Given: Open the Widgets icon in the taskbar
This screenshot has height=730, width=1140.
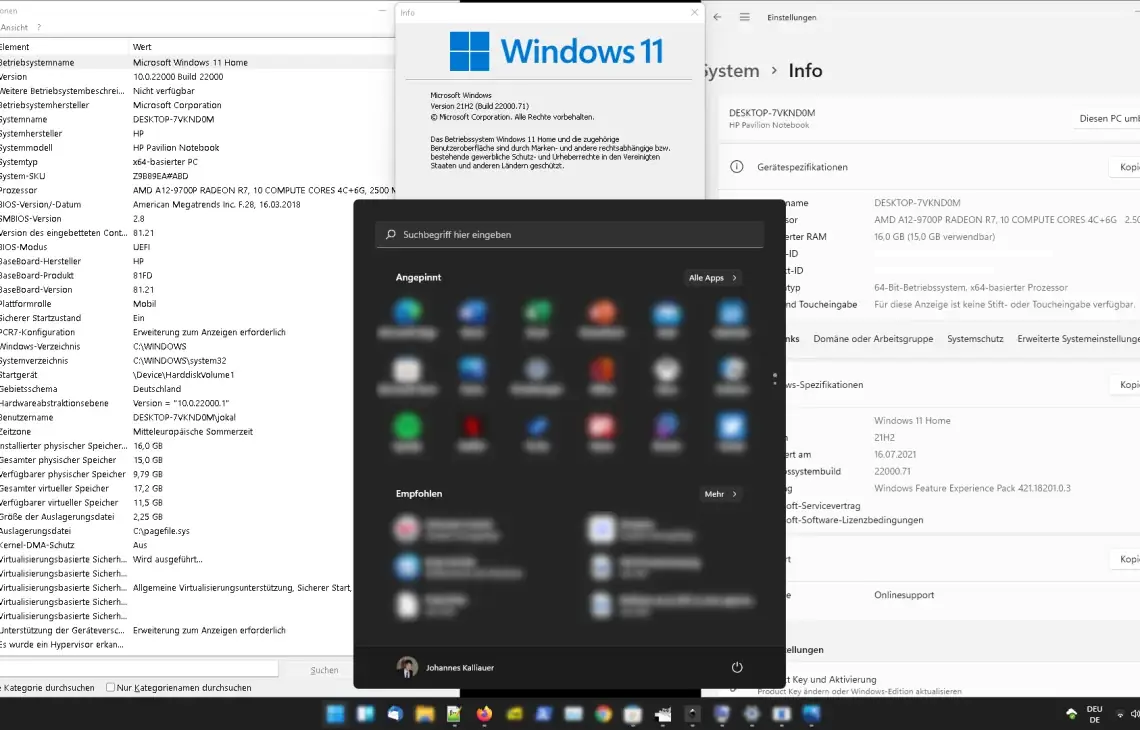Looking at the screenshot, I should [x=365, y=714].
